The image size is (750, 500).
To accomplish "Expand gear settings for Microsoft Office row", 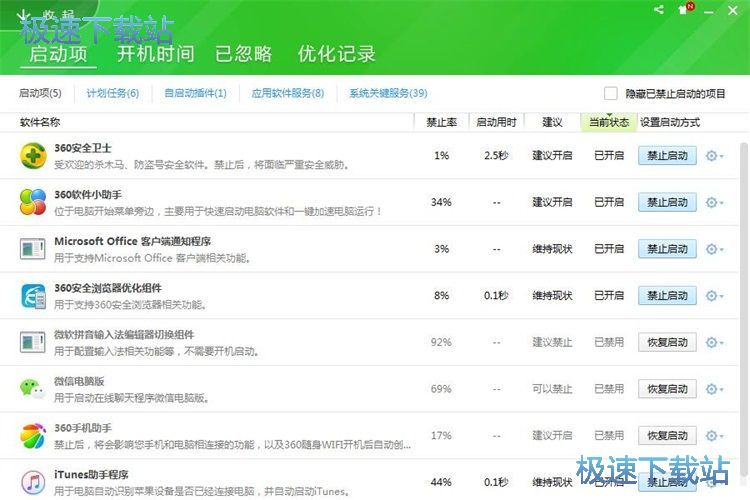I will tap(714, 249).
